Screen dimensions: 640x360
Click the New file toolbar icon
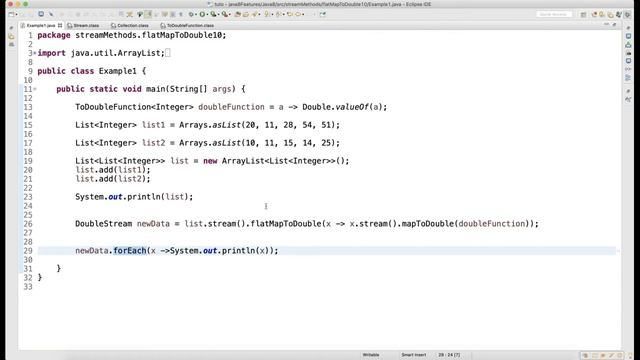click(11, 14)
